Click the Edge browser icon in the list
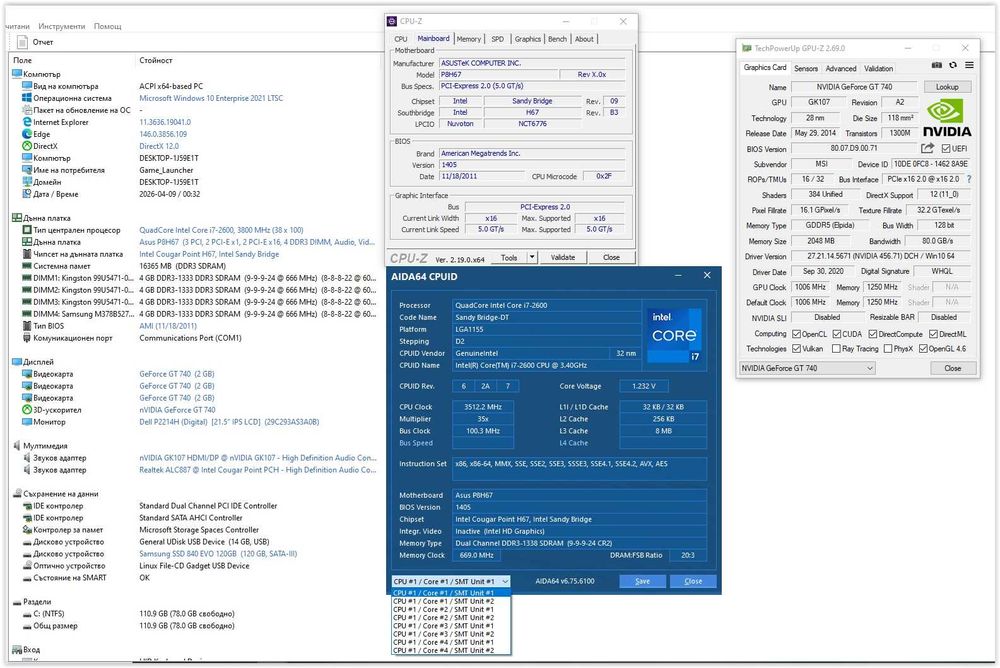Image resolution: width=1000 pixels, height=668 pixels. click(27, 134)
